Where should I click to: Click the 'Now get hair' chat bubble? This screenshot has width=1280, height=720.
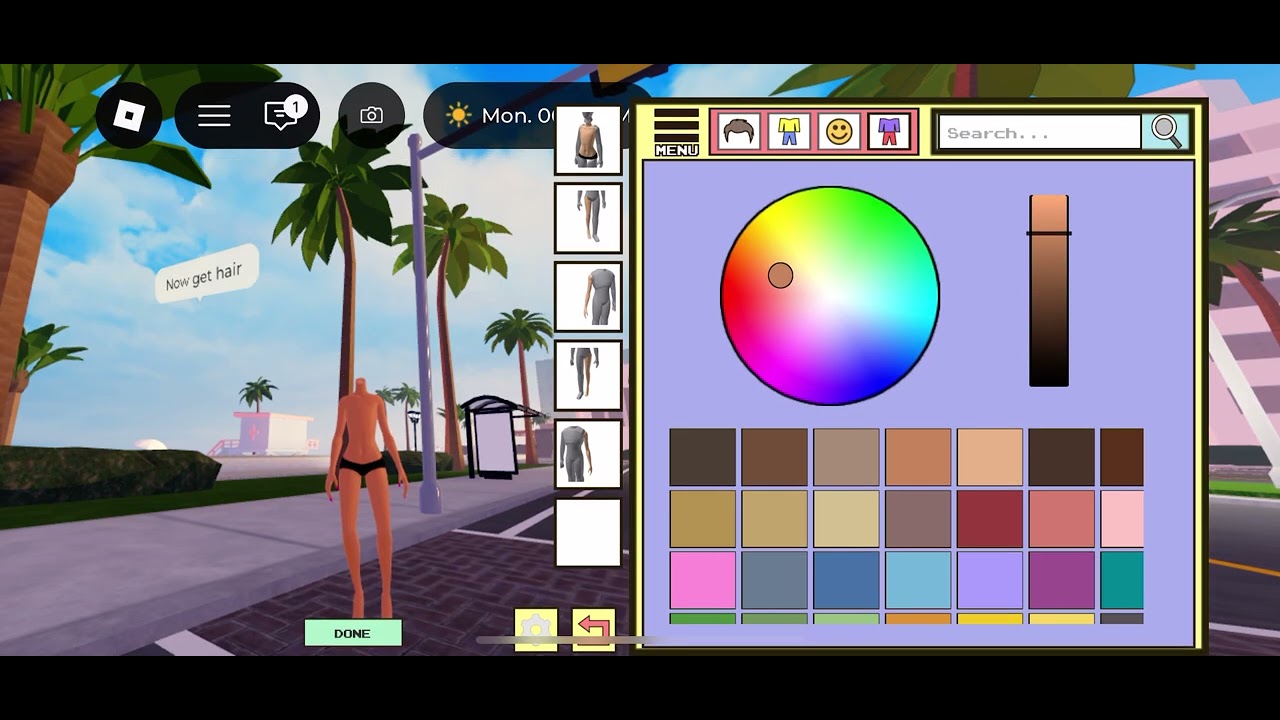[x=204, y=274]
